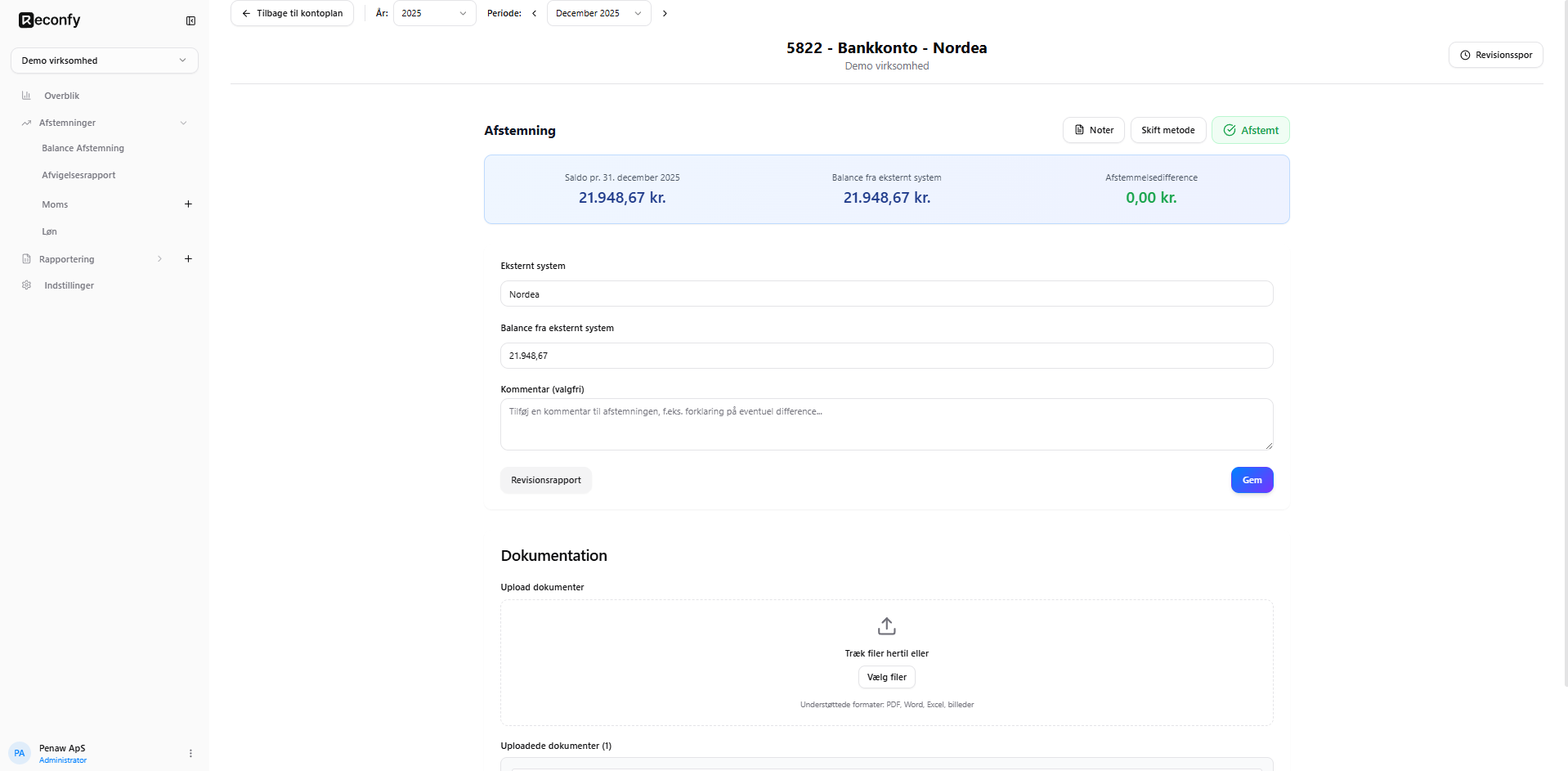Image resolution: width=1568 pixels, height=771 pixels.
Task: Click Skift metode button
Action: (x=1167, y=130)
